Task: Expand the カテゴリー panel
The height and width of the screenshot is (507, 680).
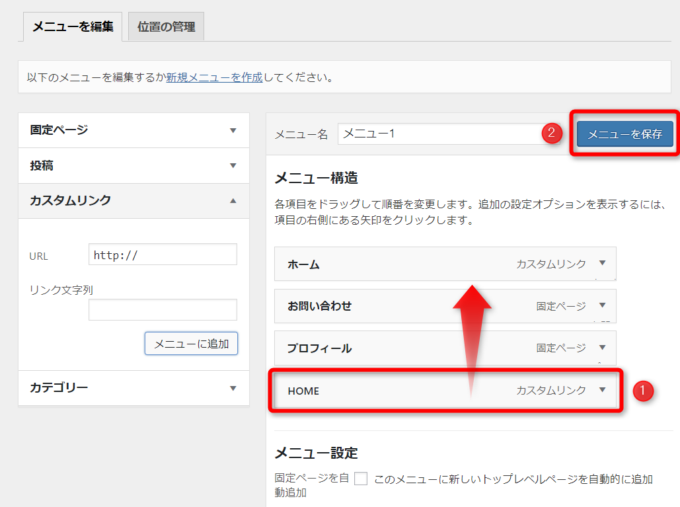Action: (233, 388)
